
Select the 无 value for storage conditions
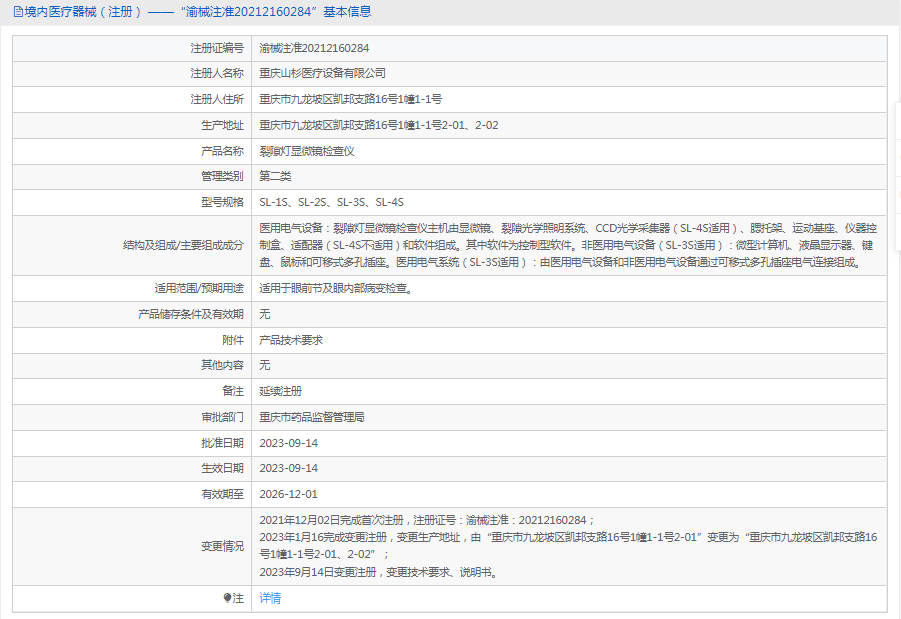pyautogui.click(x=264, y=314)
